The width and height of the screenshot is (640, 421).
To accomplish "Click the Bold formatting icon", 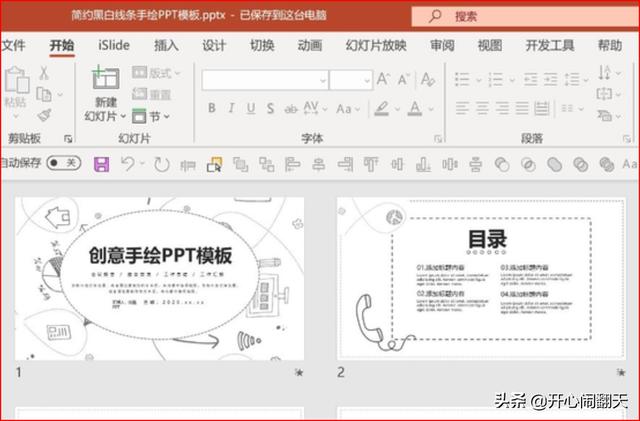I will (x=212, y=108).
